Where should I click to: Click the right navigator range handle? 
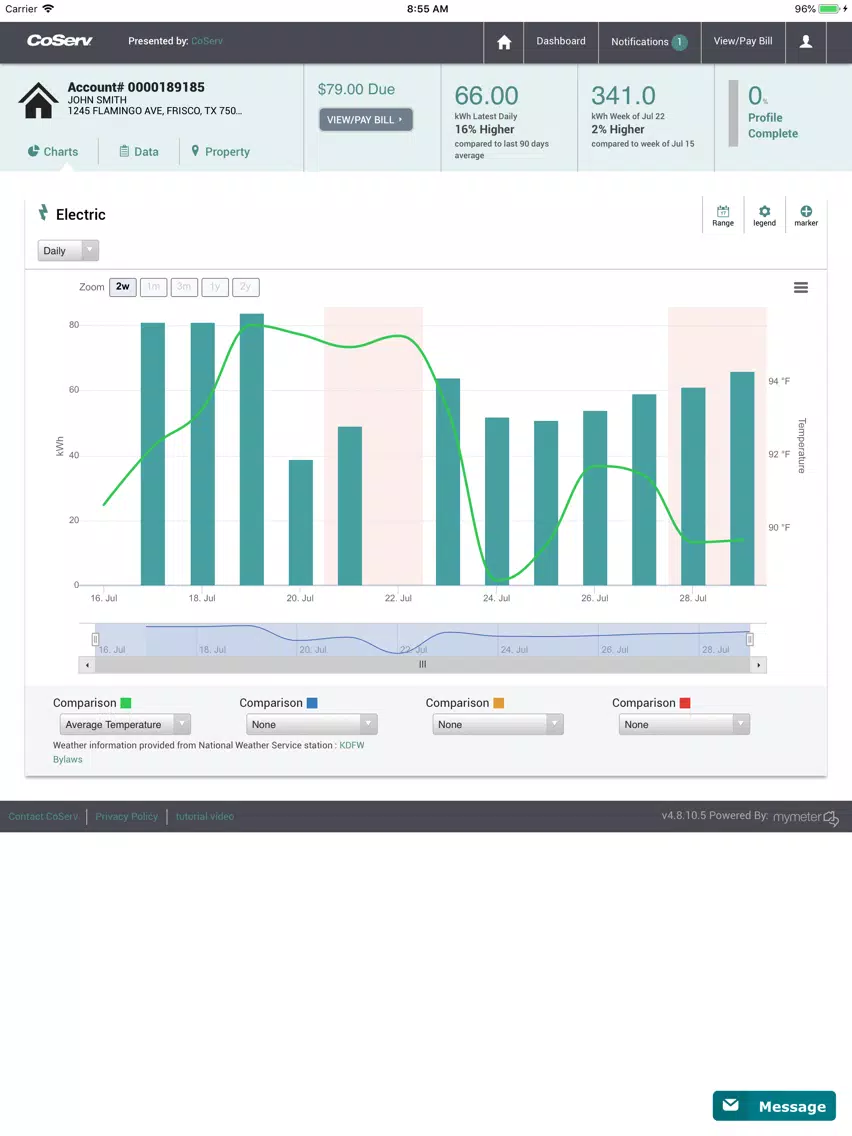pyautogui.click(x=750, y=639)
